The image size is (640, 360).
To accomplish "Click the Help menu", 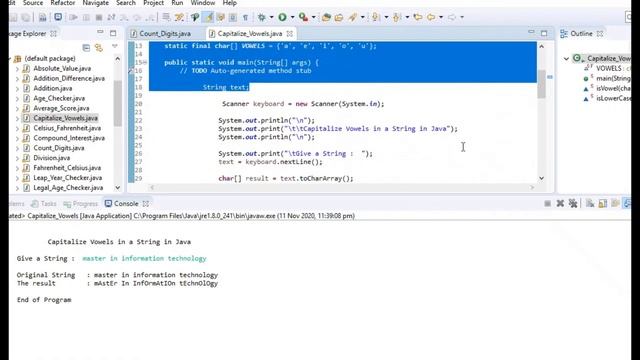I will 229,3.
